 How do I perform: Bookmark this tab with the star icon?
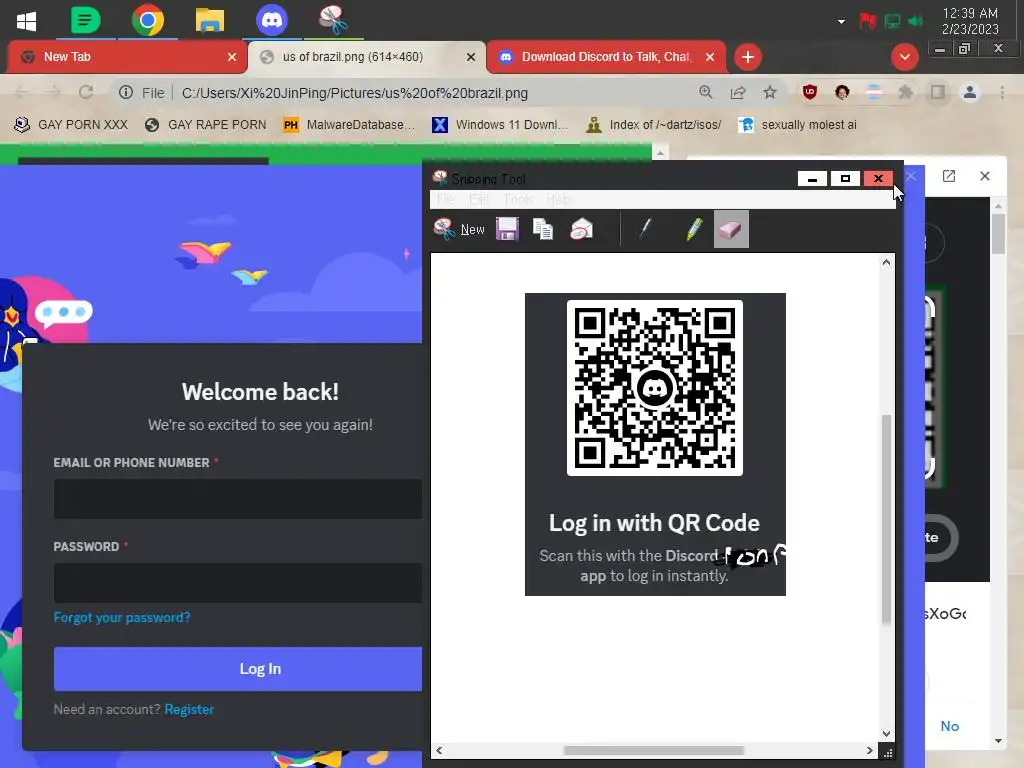coord(770,93)
